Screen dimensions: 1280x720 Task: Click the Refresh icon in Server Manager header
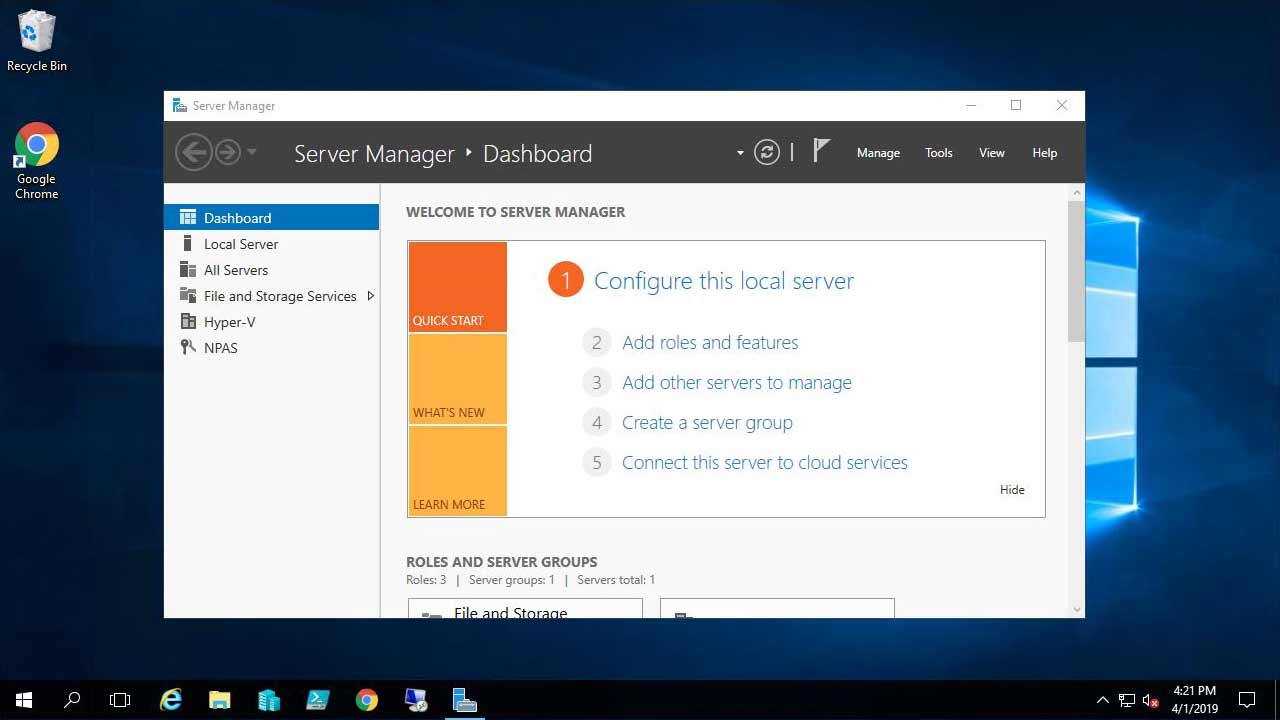pos(767,153)
